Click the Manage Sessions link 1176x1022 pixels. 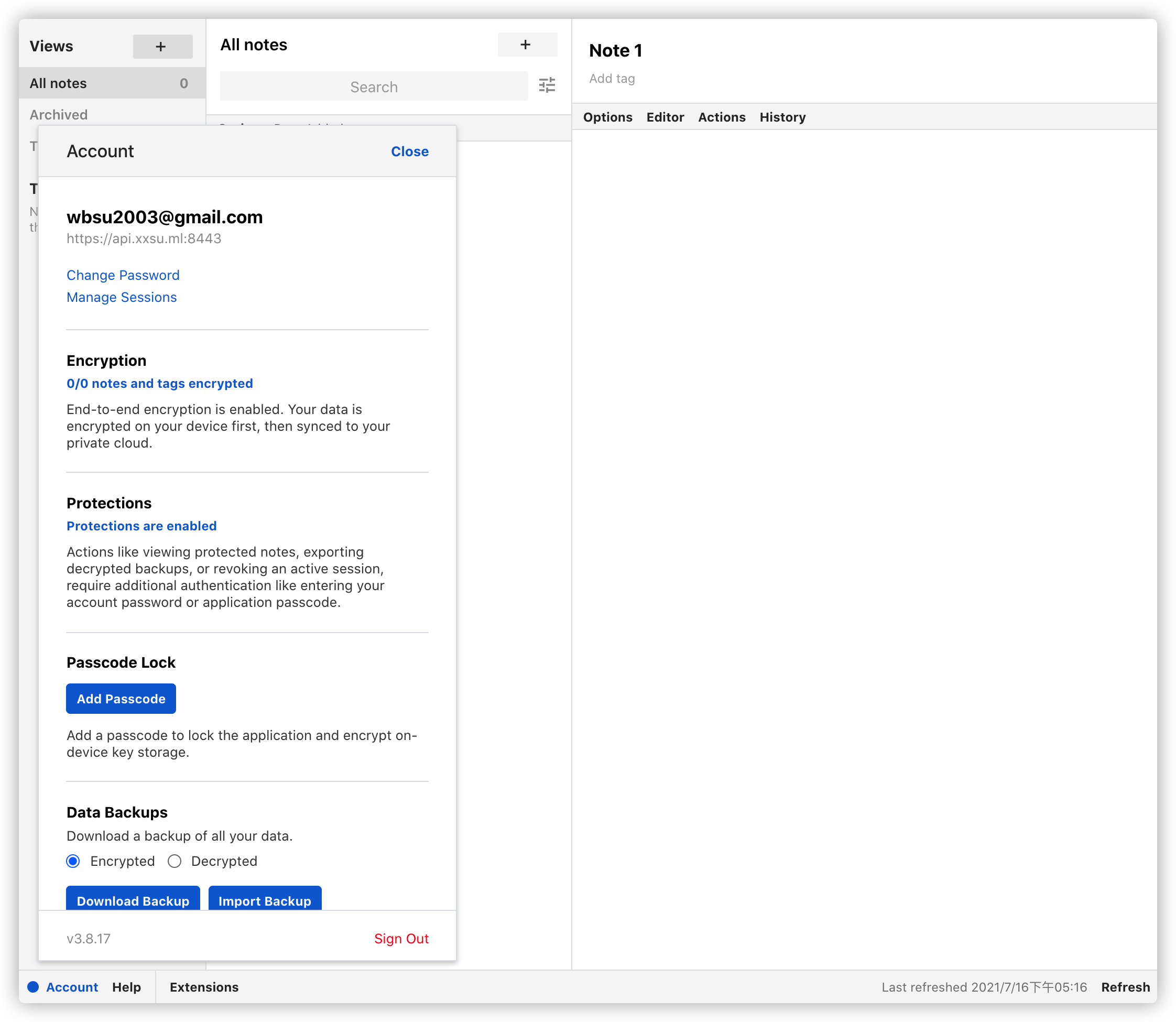[x=122, y=297]
